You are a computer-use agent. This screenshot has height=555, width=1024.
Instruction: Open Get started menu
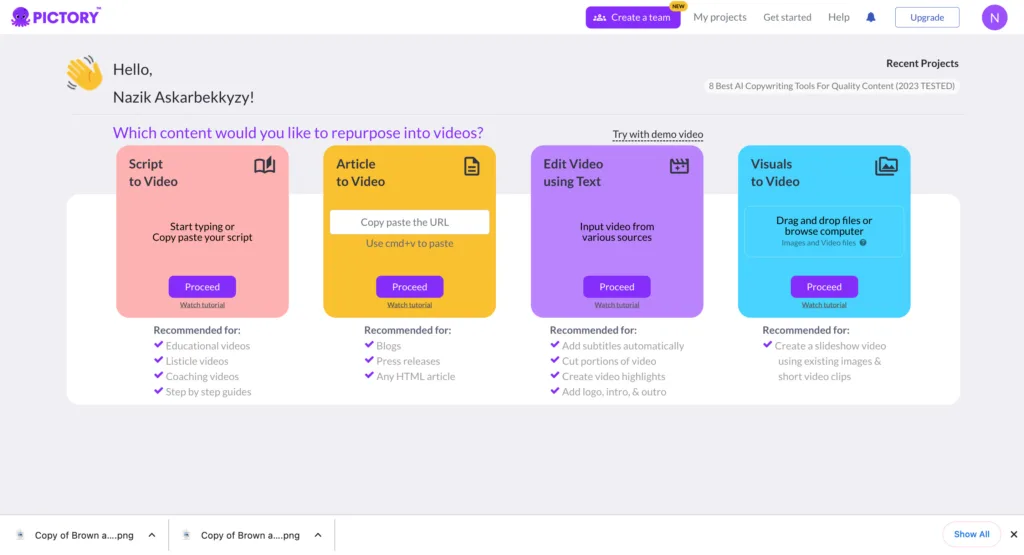coord(787,18)
